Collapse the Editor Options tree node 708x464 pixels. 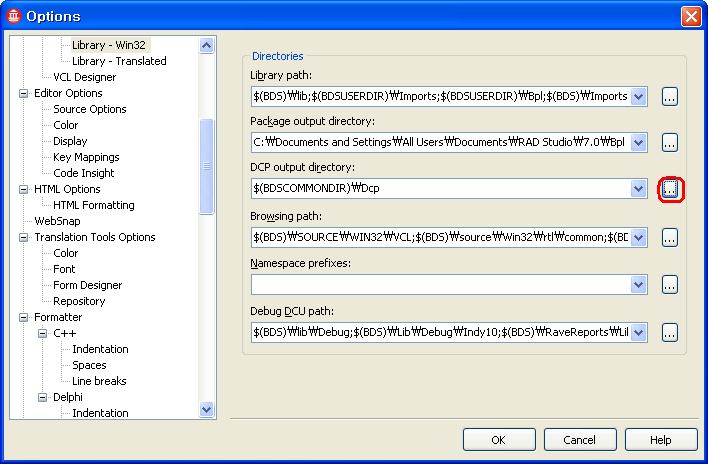23,93
